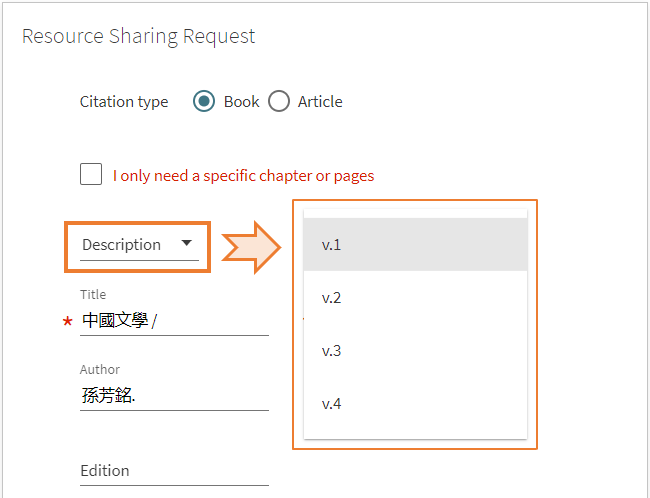Click the Book label text

(x=242, y=102)
